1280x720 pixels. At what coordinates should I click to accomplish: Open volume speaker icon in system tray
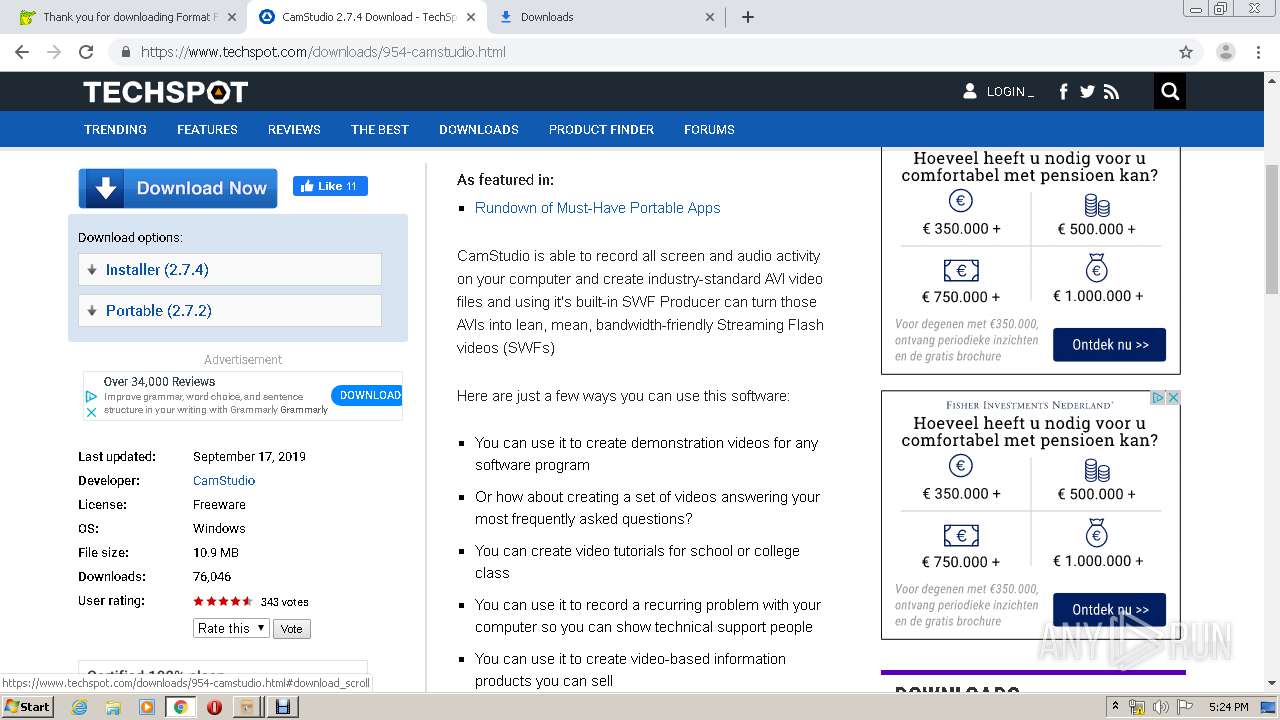[x=1160, y=707]
